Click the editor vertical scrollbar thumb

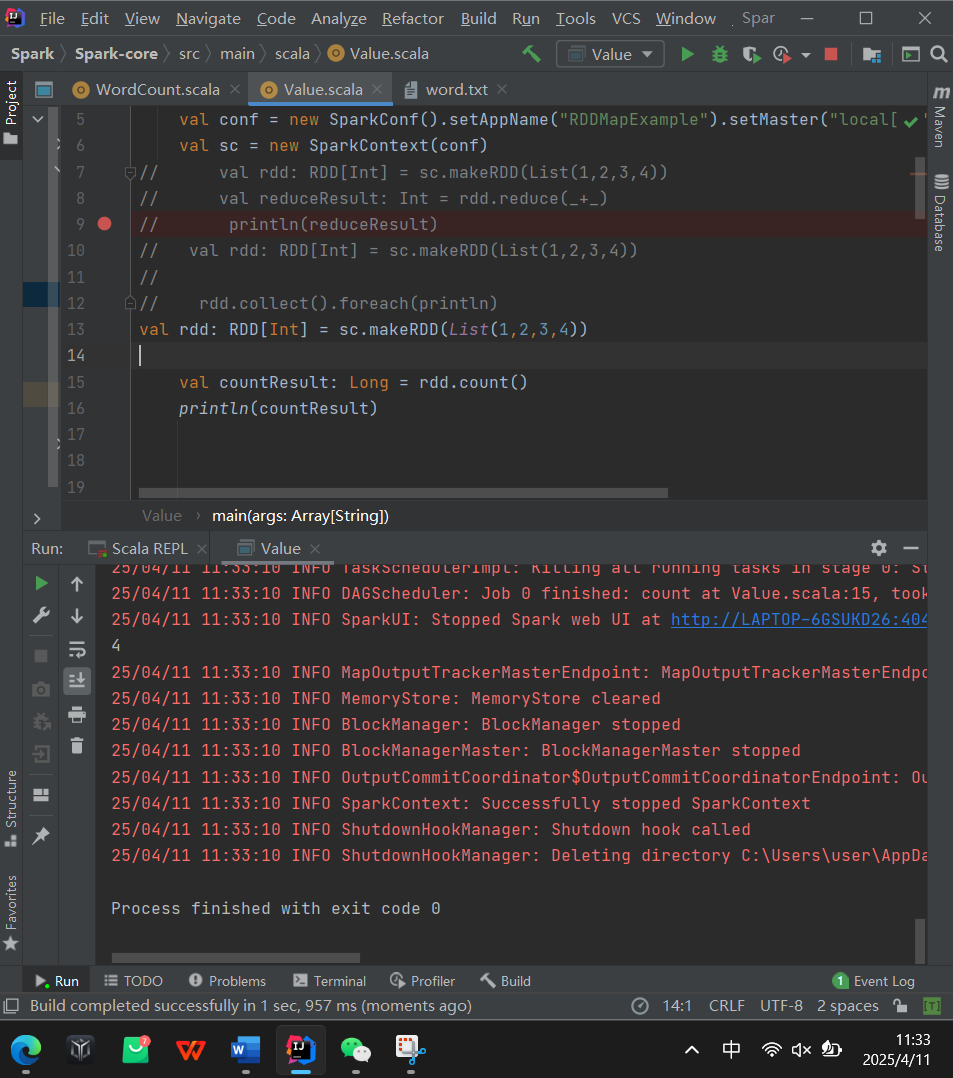[x=919, y=188]
